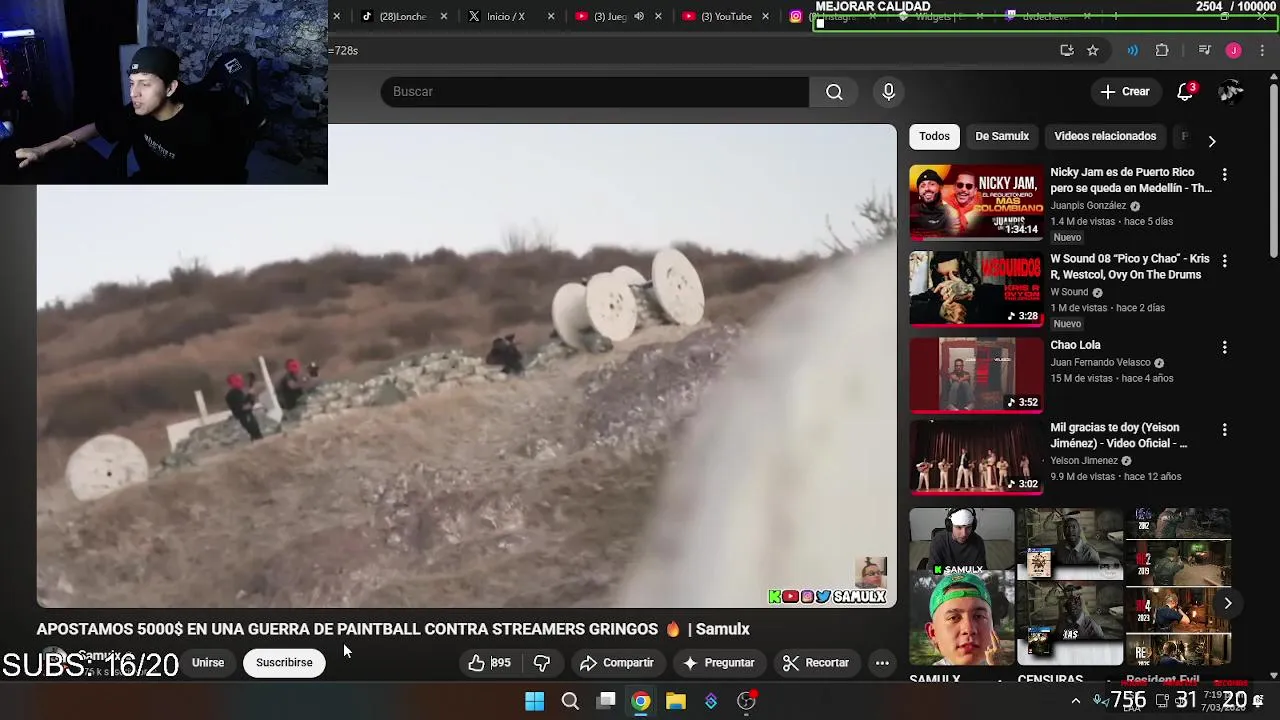Select the Videos relacionados chip
1280x720 pixels.
1105,136
